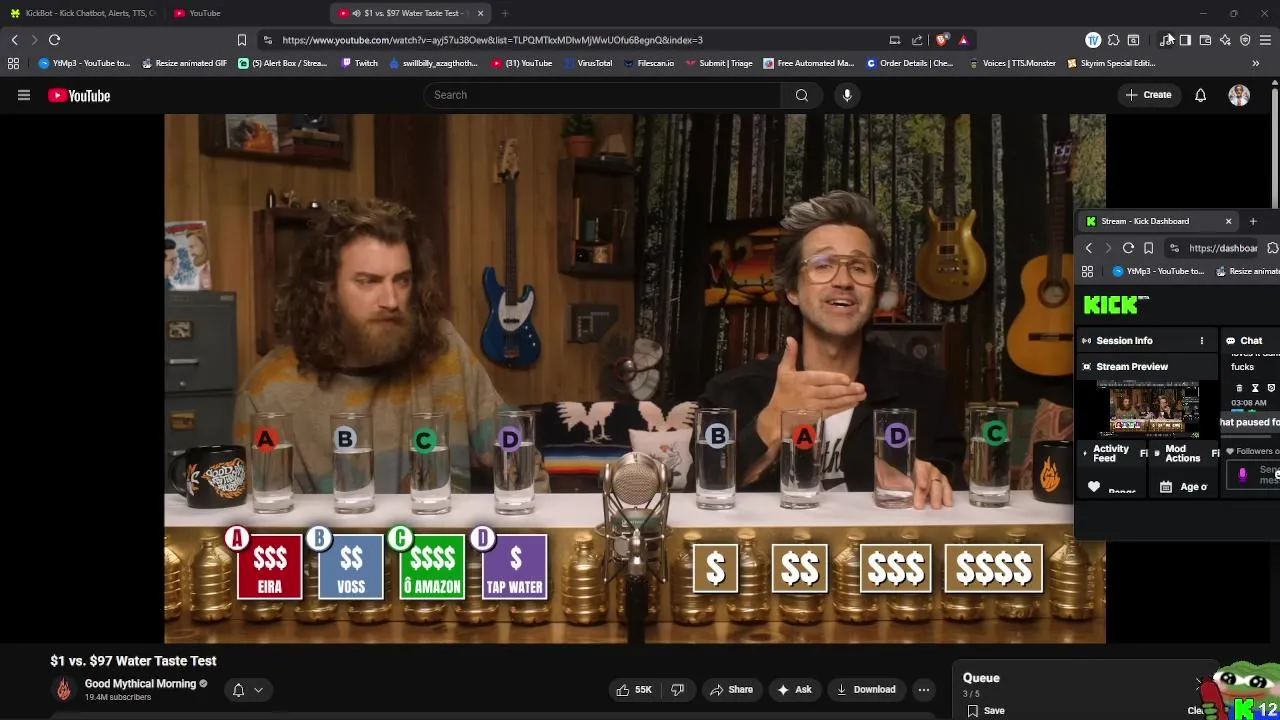Click the 03:08 AM chat timestamp
This screenshot has height=720, width=1280.
[x=1248, y=402]
